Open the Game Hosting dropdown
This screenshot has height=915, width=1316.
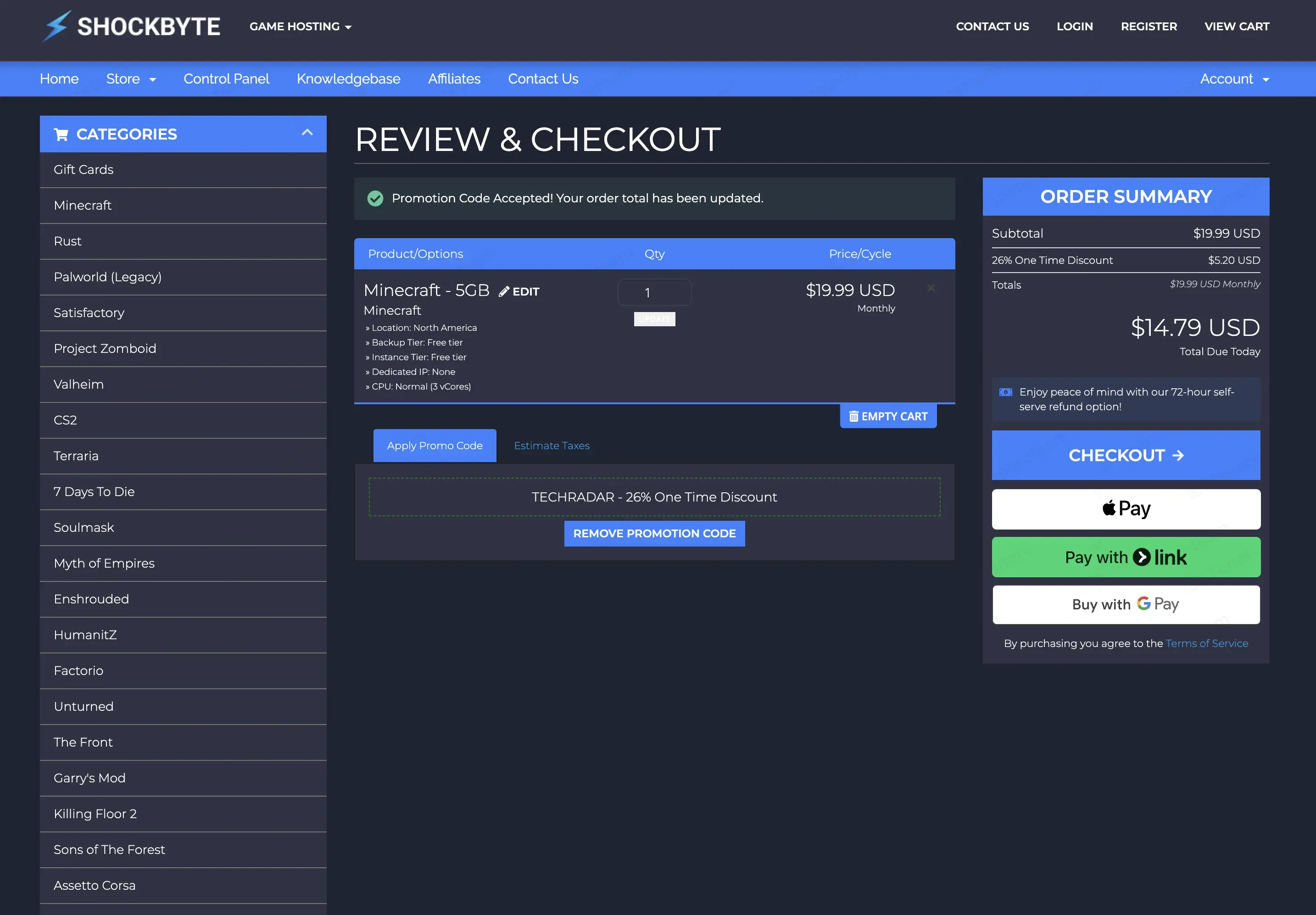pyautogui.click(x=301, y=26)
